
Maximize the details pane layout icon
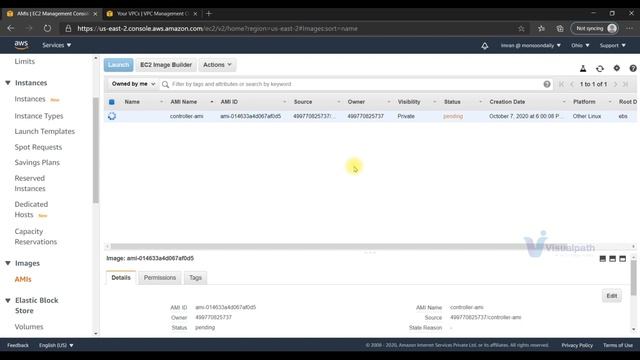click(622, 259)
